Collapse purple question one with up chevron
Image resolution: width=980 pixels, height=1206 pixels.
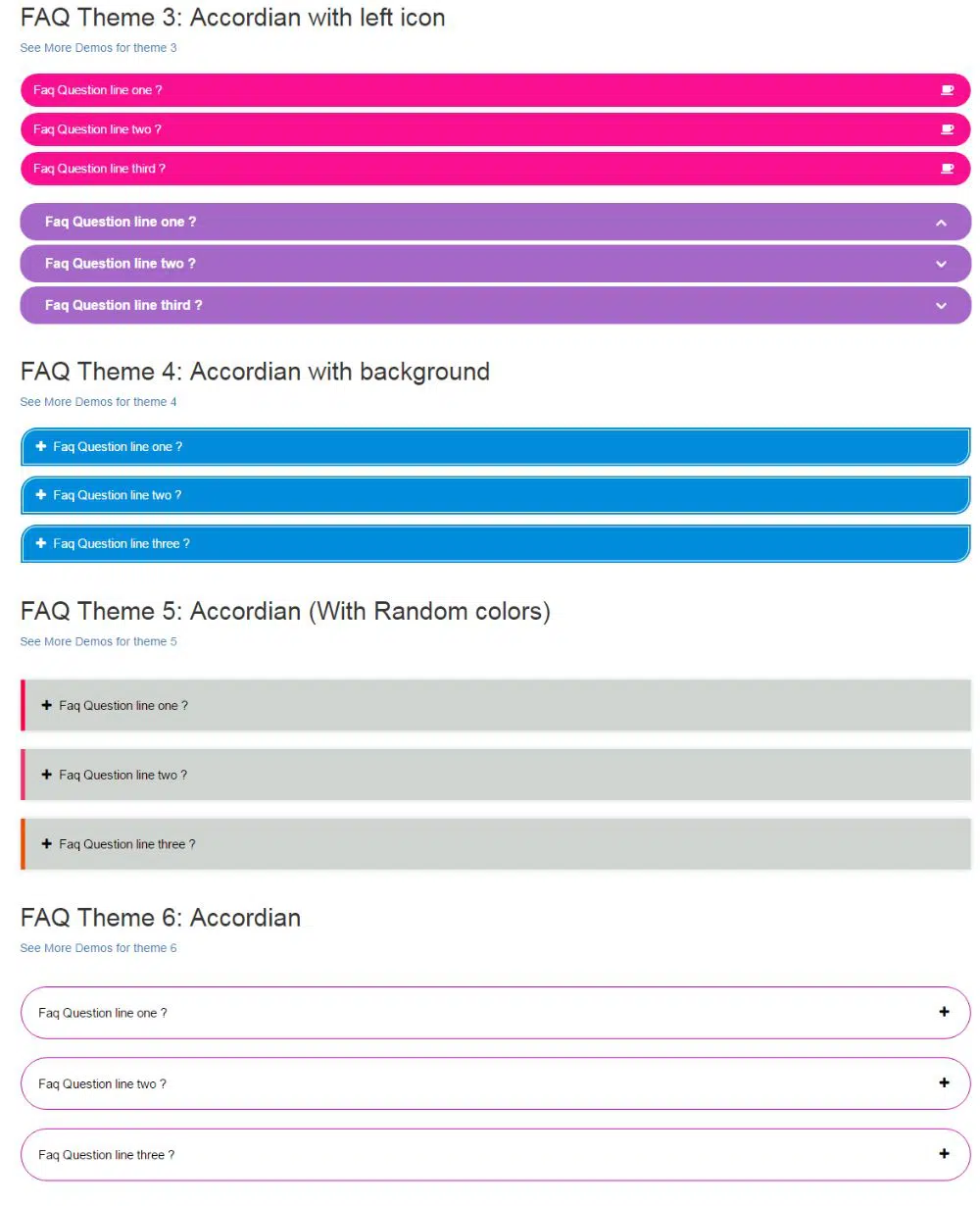(x=941, y=223)
